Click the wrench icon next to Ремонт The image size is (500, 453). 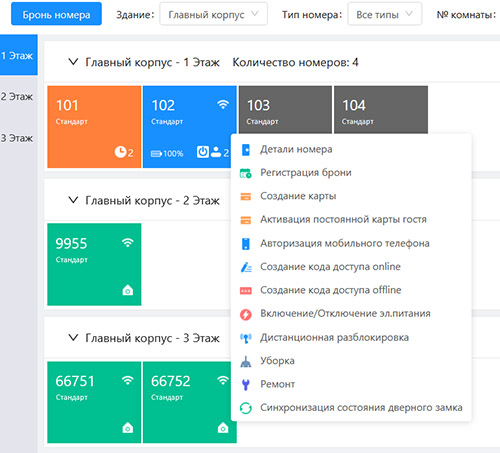coord(246,385)
